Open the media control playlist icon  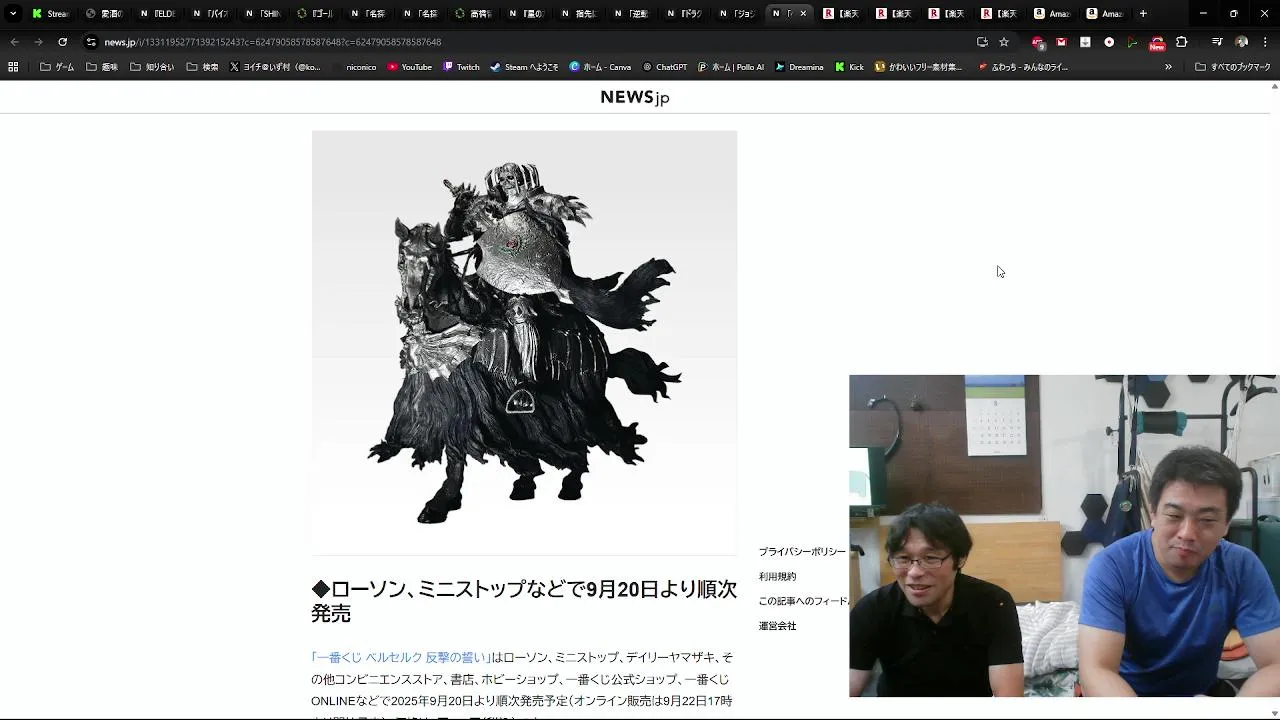tap(1217, 42)
